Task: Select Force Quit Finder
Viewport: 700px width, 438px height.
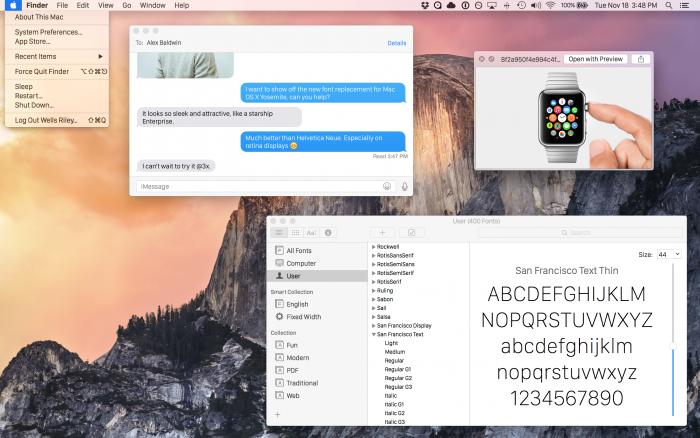Action: click(x=57, y=71)
